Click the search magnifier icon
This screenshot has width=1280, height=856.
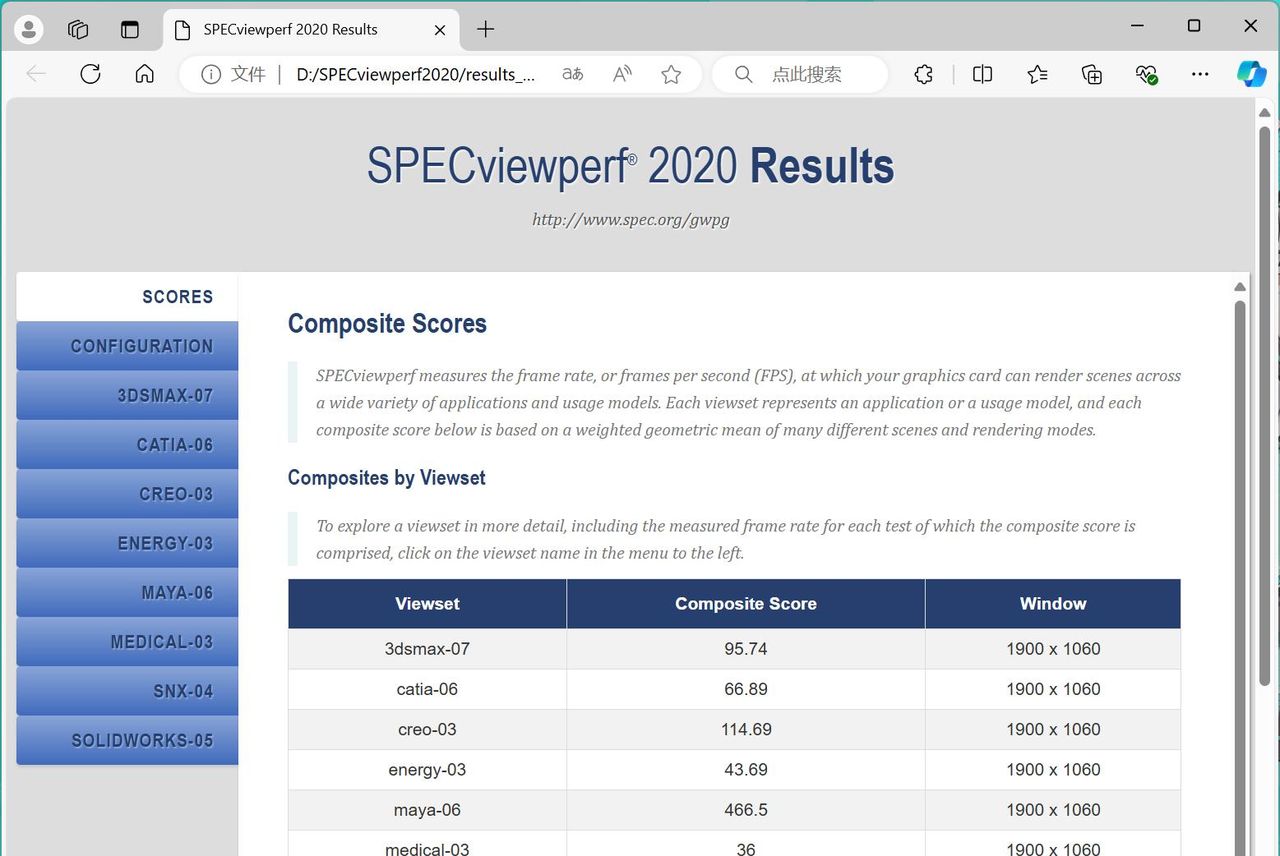click(x=744, y=74)
